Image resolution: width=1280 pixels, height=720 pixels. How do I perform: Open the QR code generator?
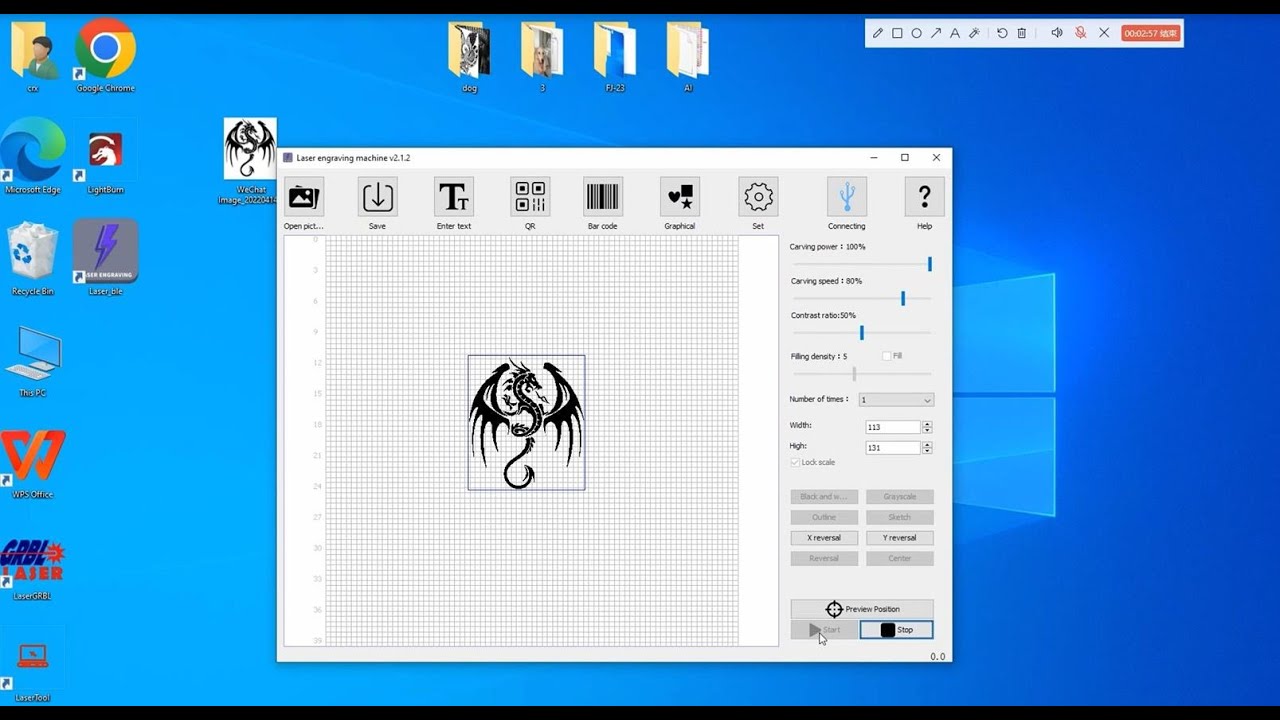[x=530, y=197]
